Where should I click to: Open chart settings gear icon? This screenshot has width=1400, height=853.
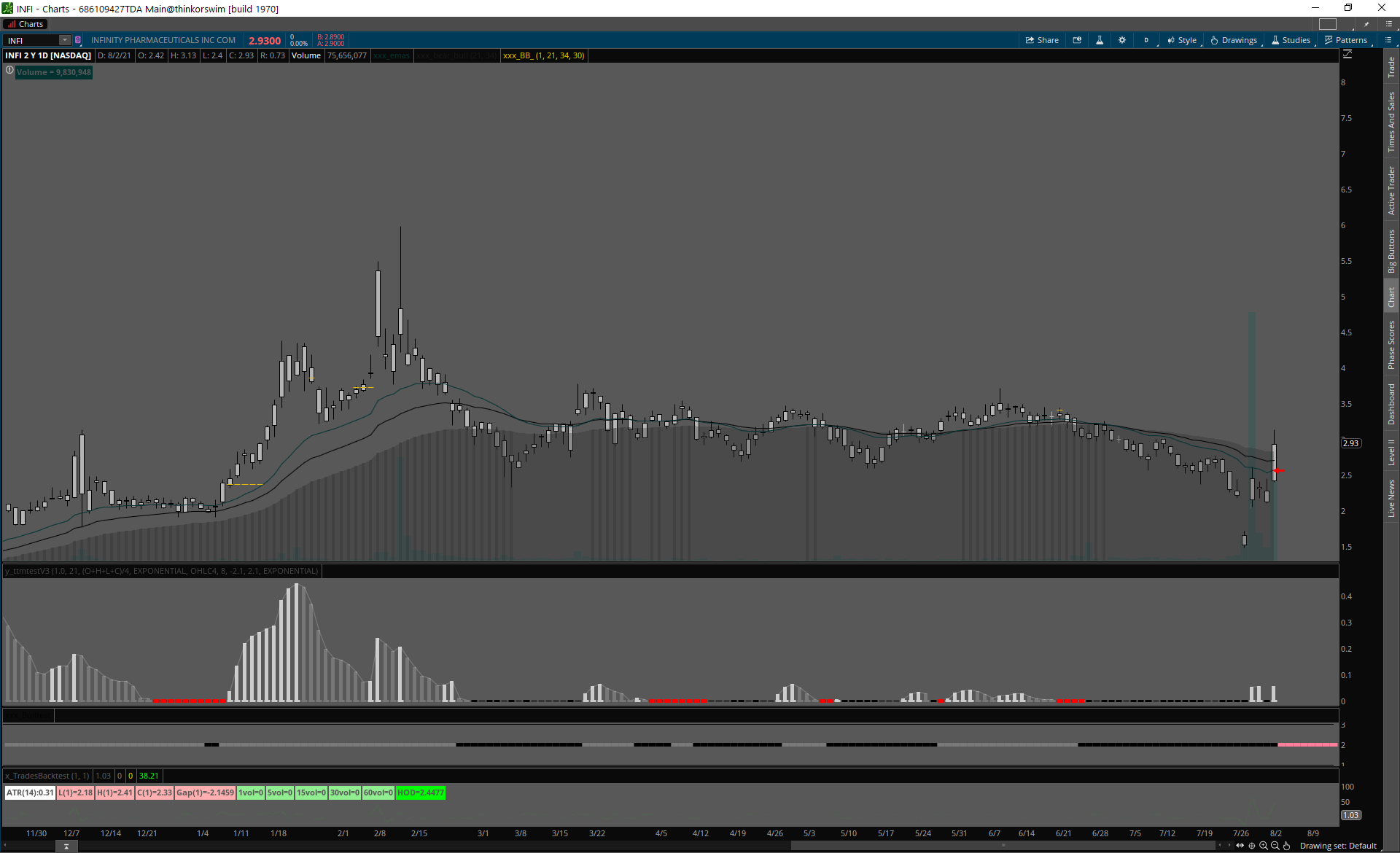[x=1122, y=40]
